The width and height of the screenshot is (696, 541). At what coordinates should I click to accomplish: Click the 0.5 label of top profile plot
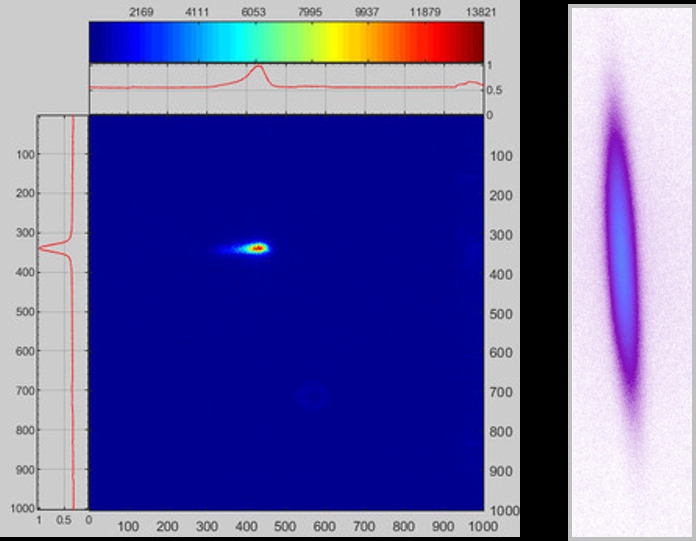click(x=494, y=90)
